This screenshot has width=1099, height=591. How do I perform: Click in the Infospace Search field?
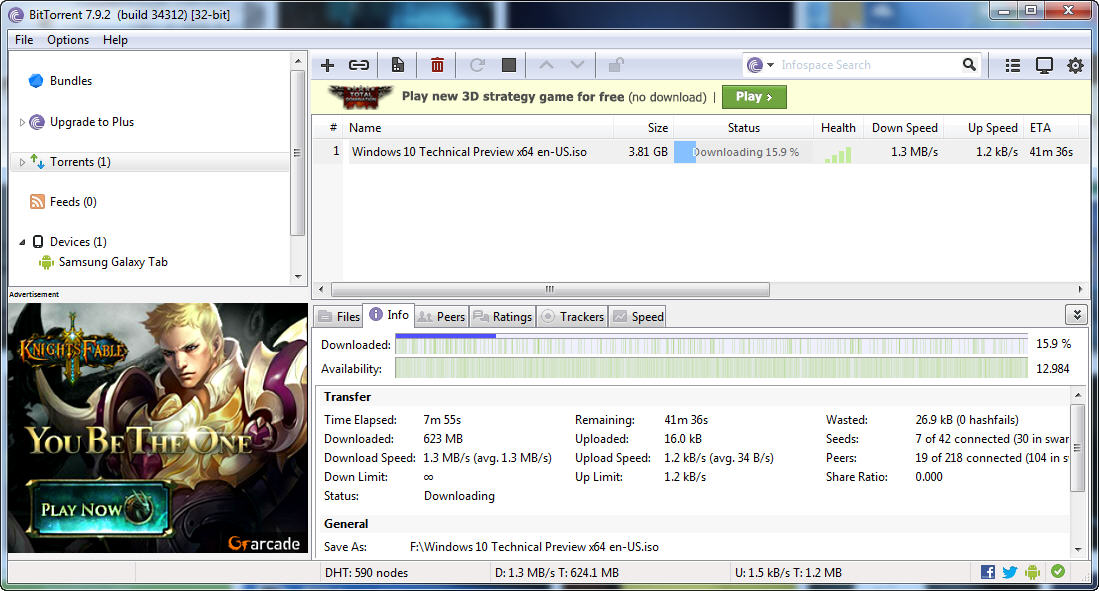pos(865,65)
